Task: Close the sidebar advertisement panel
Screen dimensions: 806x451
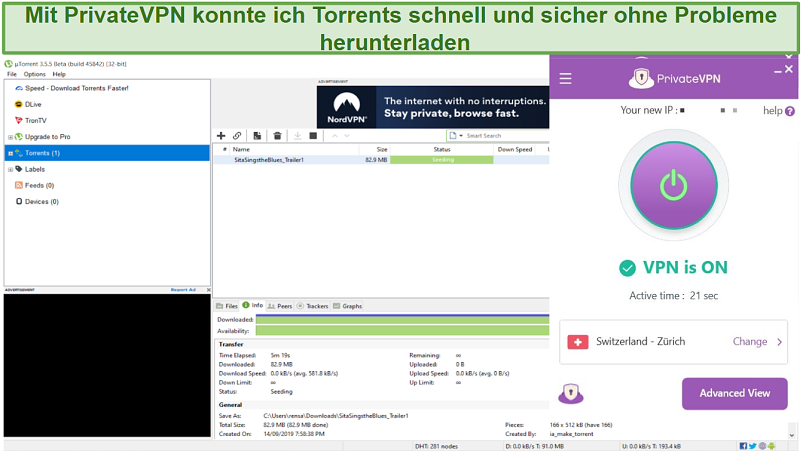Action: (208, 290)
